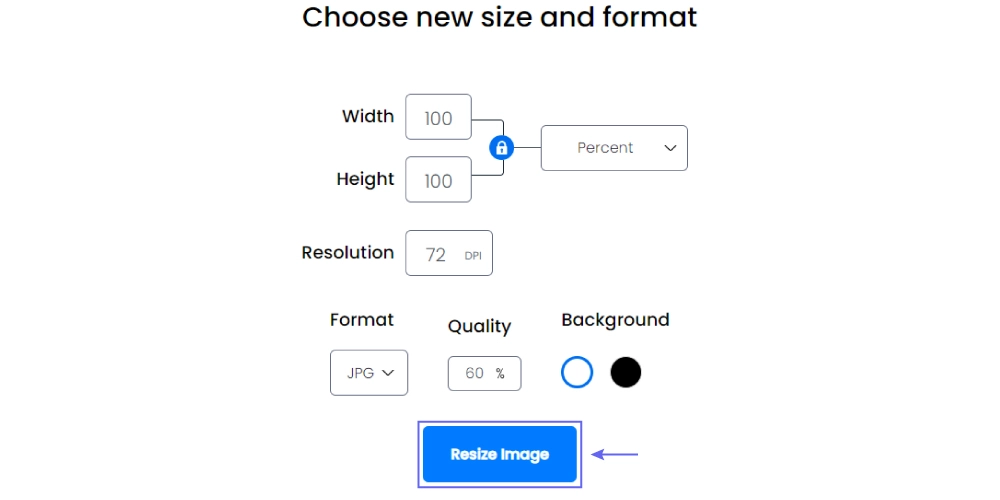This screenshot has height=500, width=1000.
Task: Click the "Choose new size and format" heading
Action: coord(500,17)
